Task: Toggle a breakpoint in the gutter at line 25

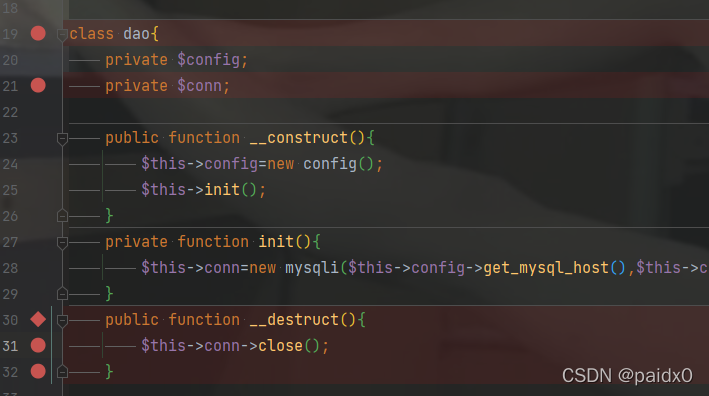Action: pyautogui.click(x=38, y=190)
